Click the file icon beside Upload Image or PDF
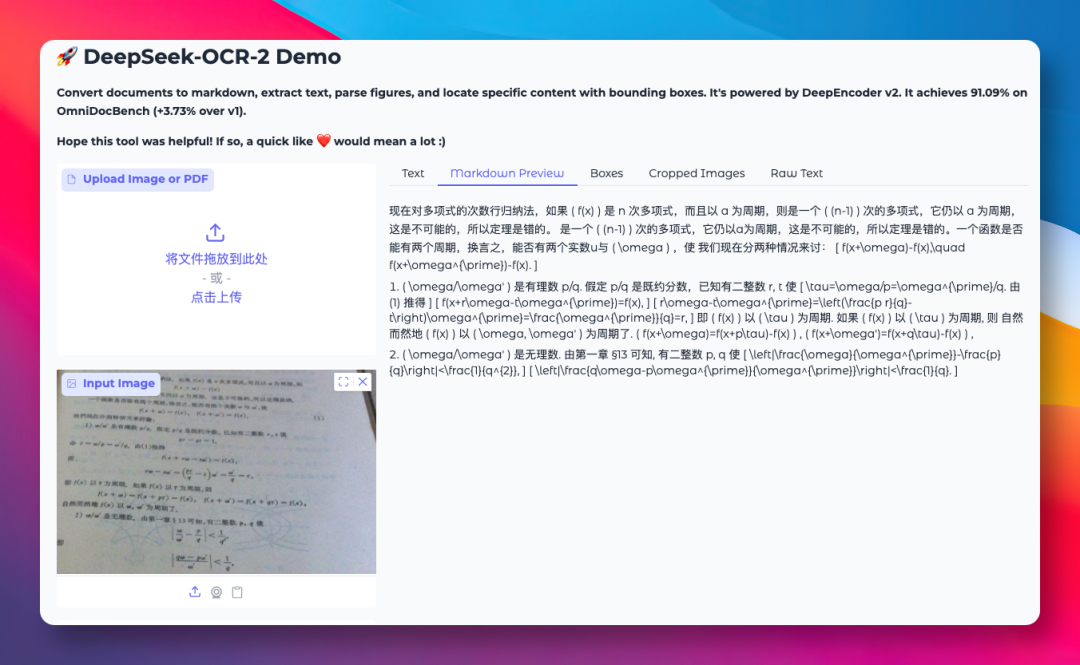 (72, 179)
